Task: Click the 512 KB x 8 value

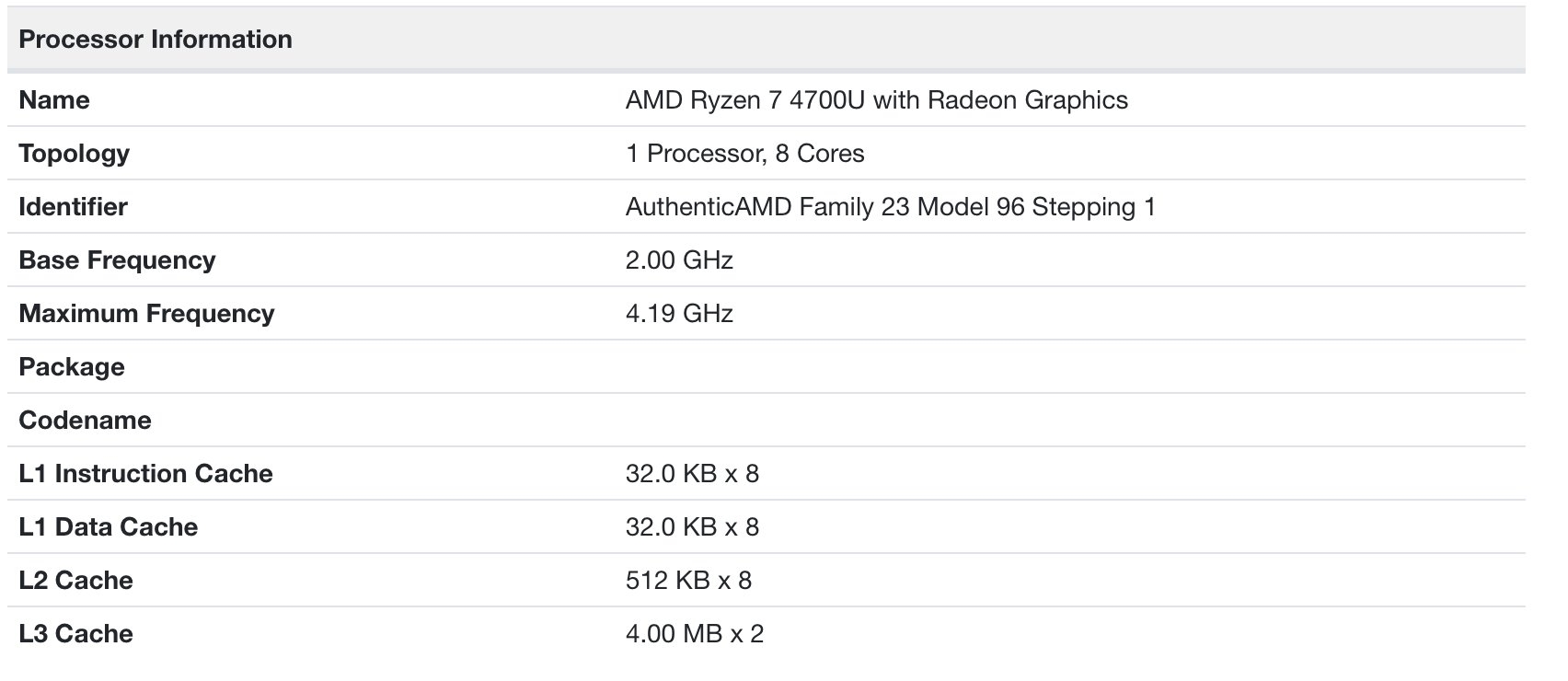Action: [x=688, y=581]
